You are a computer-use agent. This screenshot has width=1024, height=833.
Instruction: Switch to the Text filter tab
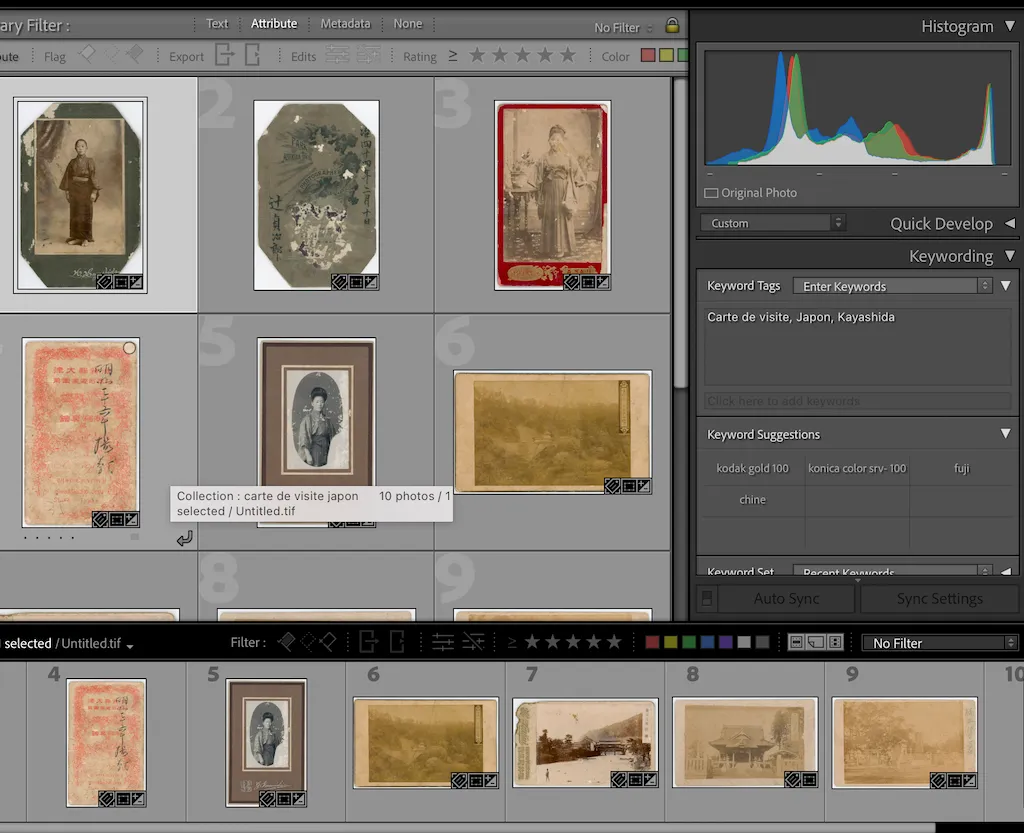coord(217,24)
